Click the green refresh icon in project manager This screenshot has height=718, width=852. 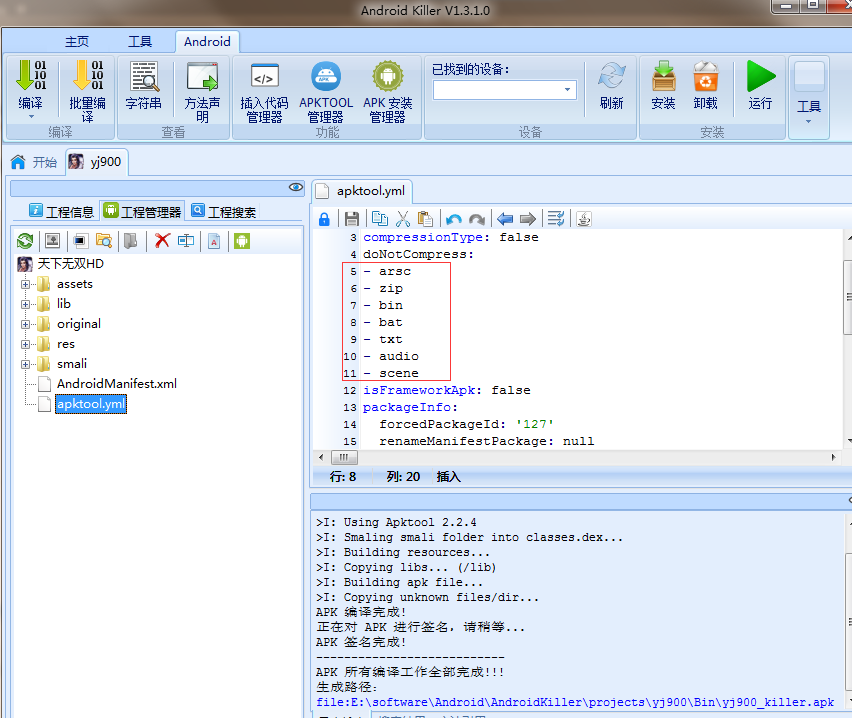coord(25,241)
